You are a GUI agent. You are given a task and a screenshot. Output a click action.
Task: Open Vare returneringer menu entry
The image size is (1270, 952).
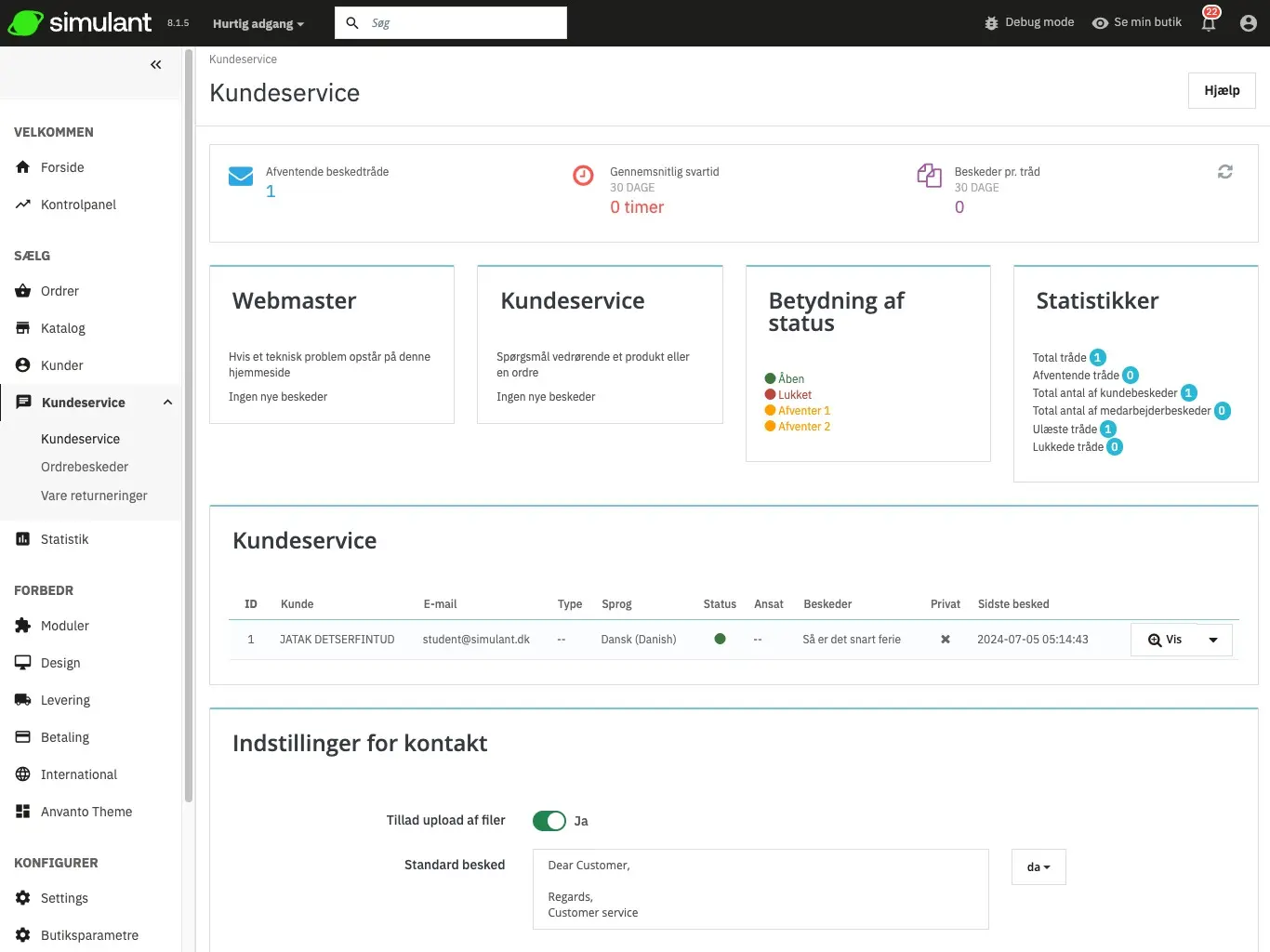[94, 496]
